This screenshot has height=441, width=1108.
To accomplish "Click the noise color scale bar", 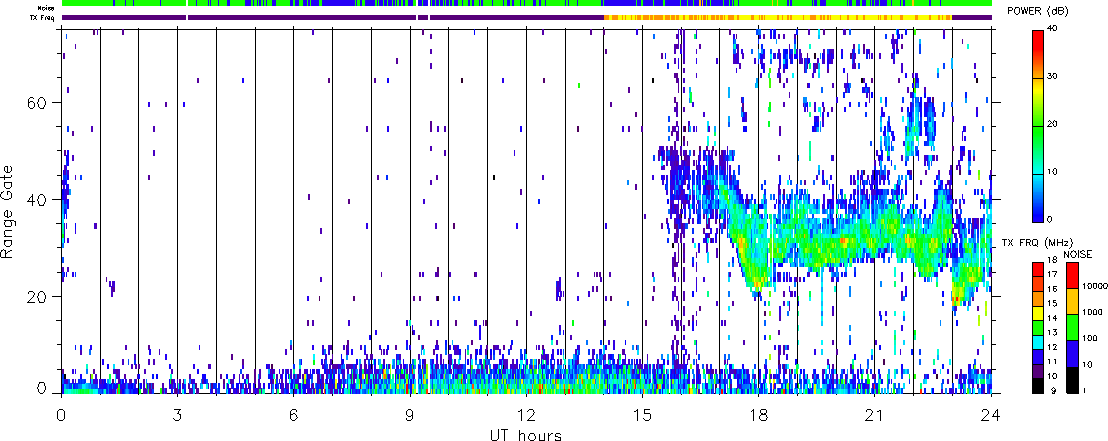I will click(1071, 327).
